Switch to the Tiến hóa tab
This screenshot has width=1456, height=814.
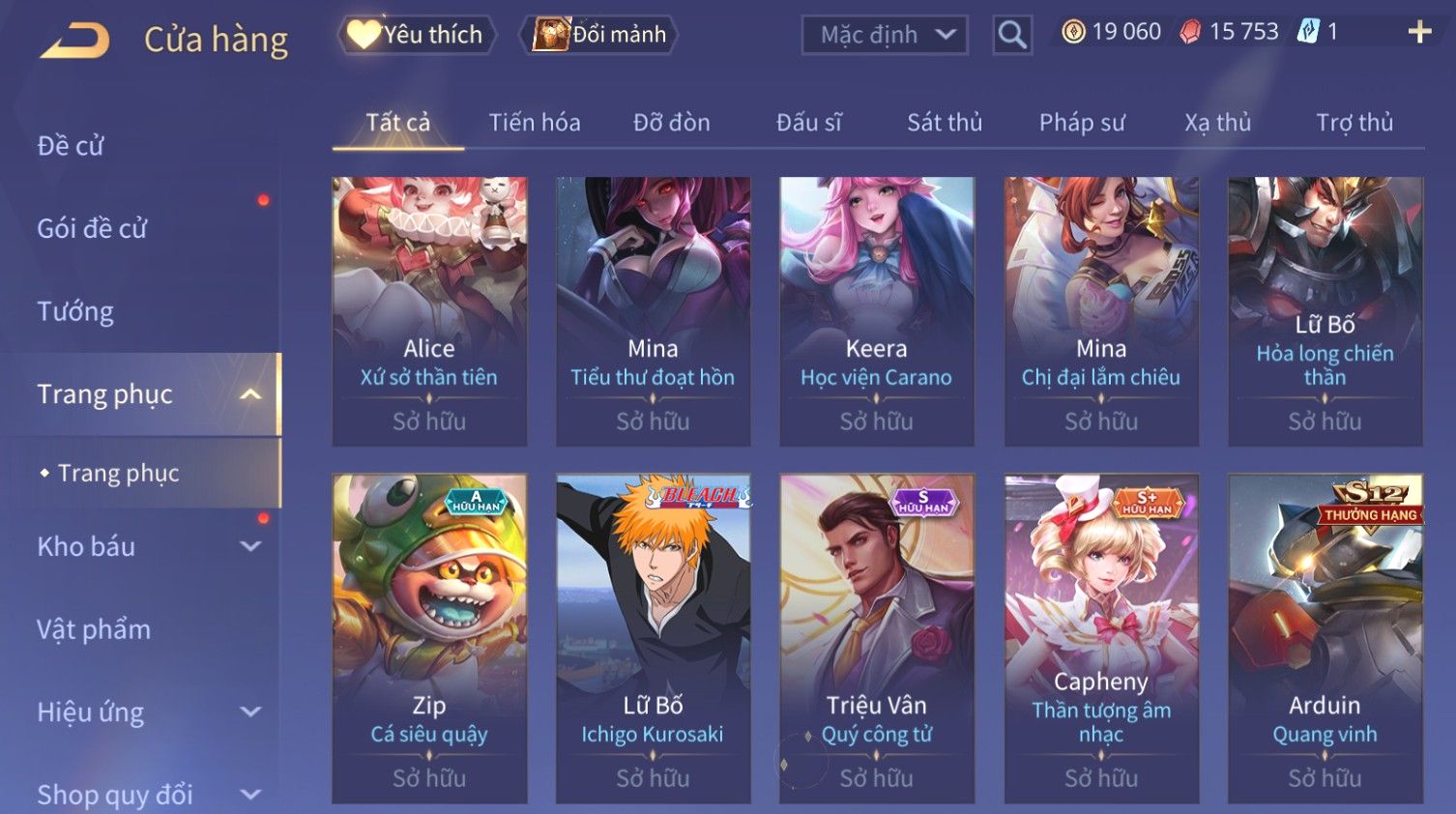[x=535, y=123]
